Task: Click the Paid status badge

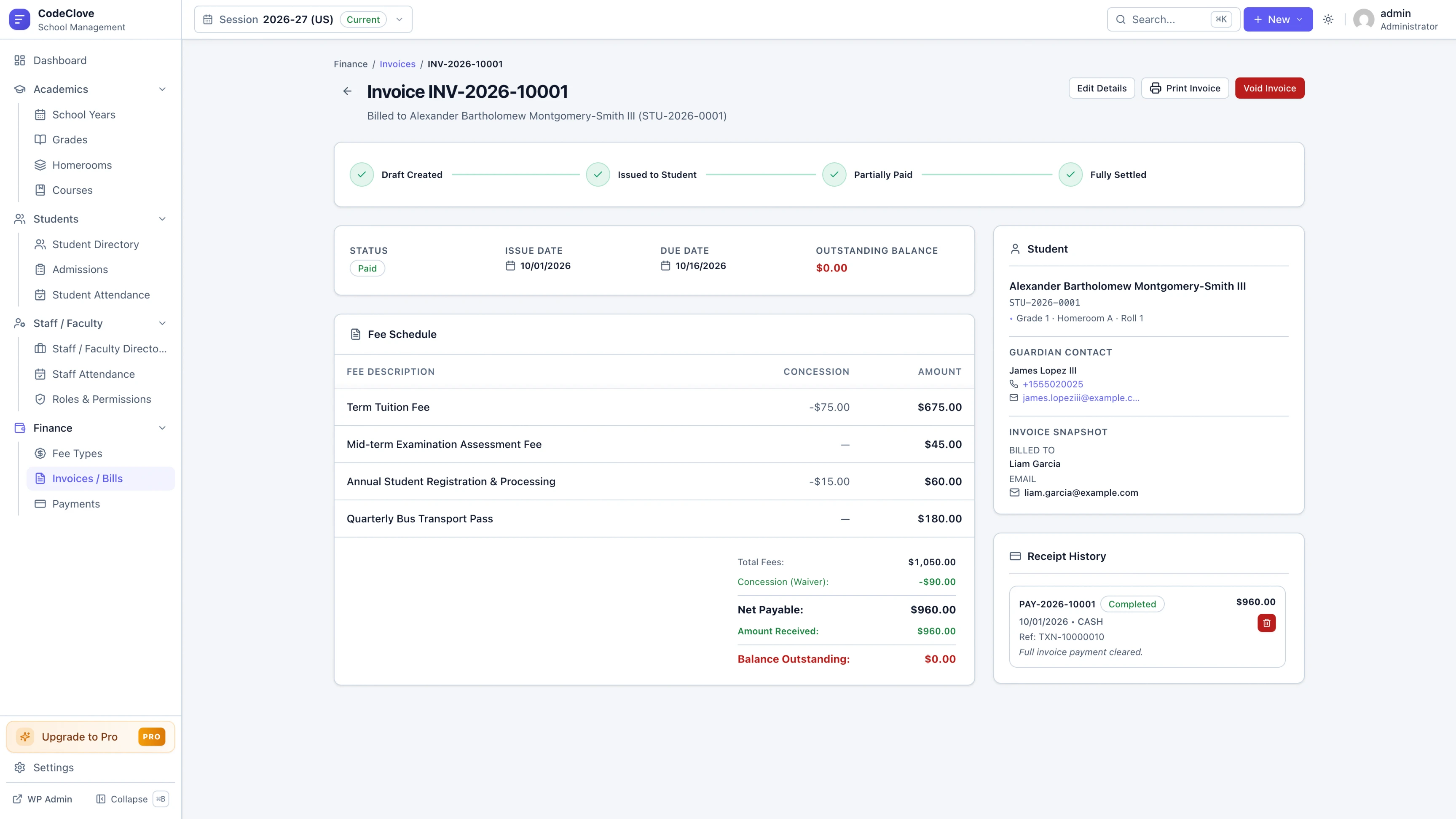Action: [x=367, y=269]
